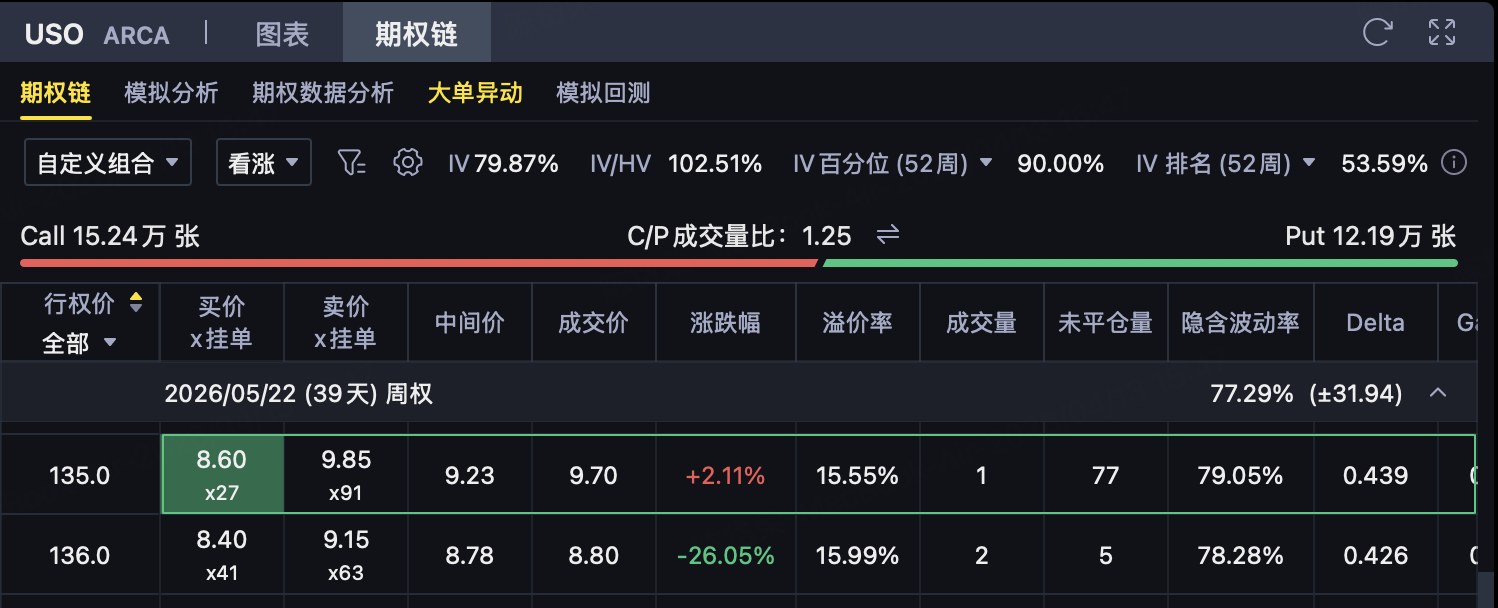Click the refresh icon at top right
This screenshot has height=608, width=1498.
coord(1377,32)
